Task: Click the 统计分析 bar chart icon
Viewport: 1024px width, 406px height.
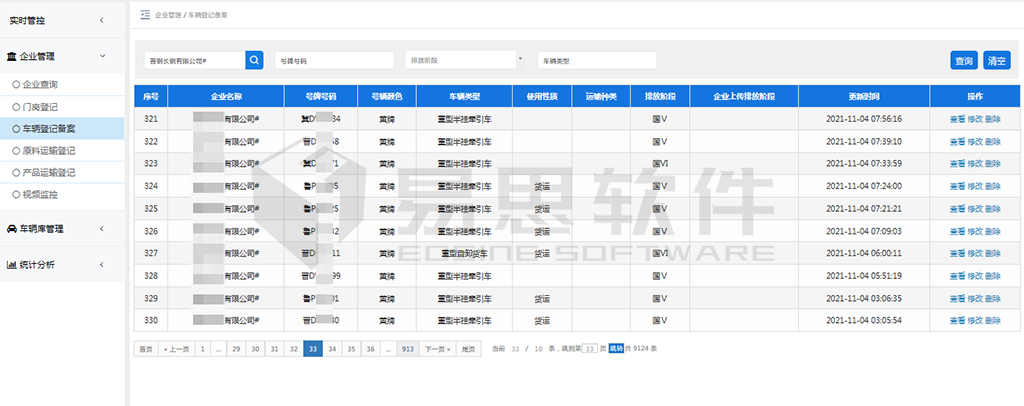Action: [11, 265]
